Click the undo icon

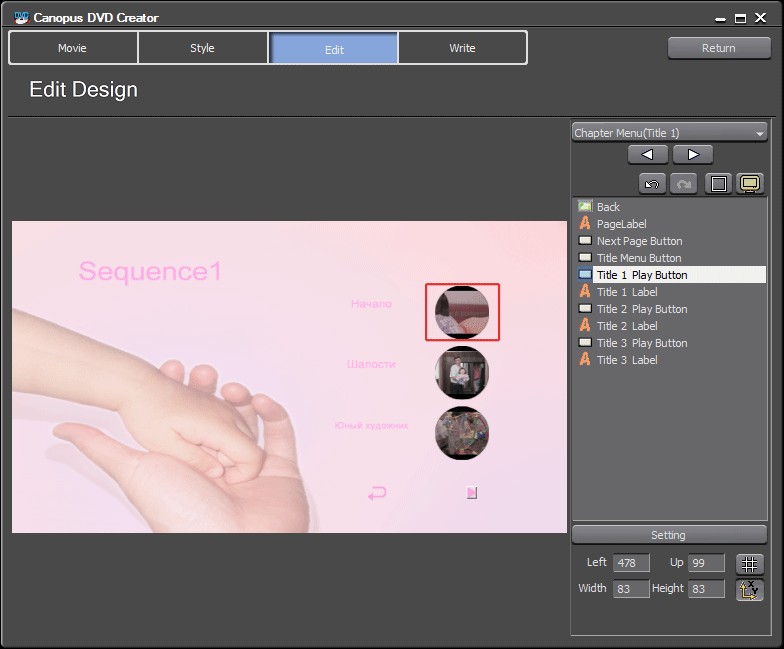pos(652,184)
